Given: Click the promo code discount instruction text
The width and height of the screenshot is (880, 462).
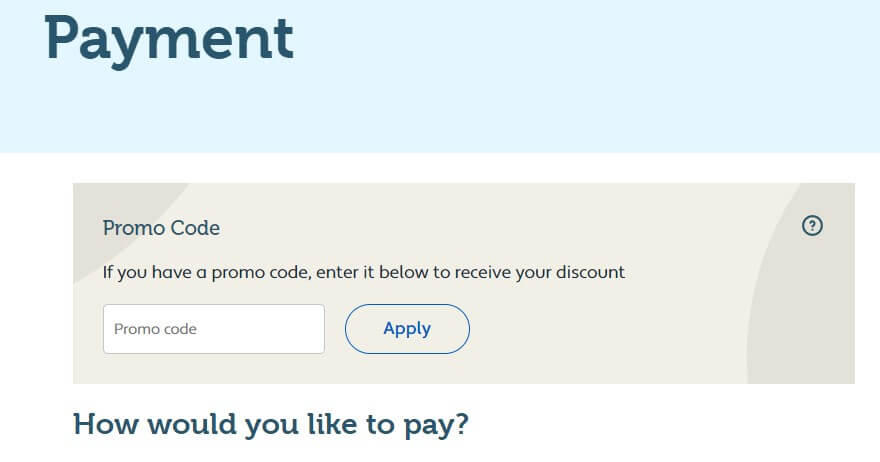Looking at the screenshot, I should [363, 272].
